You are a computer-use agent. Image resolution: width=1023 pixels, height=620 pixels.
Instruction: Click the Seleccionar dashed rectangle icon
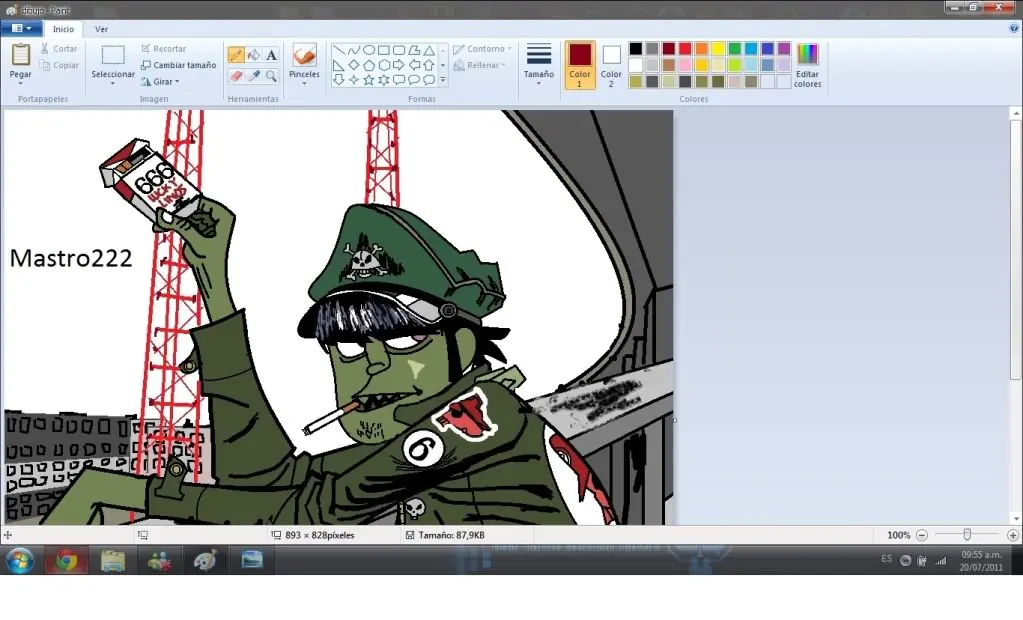(x=113, y=55)
